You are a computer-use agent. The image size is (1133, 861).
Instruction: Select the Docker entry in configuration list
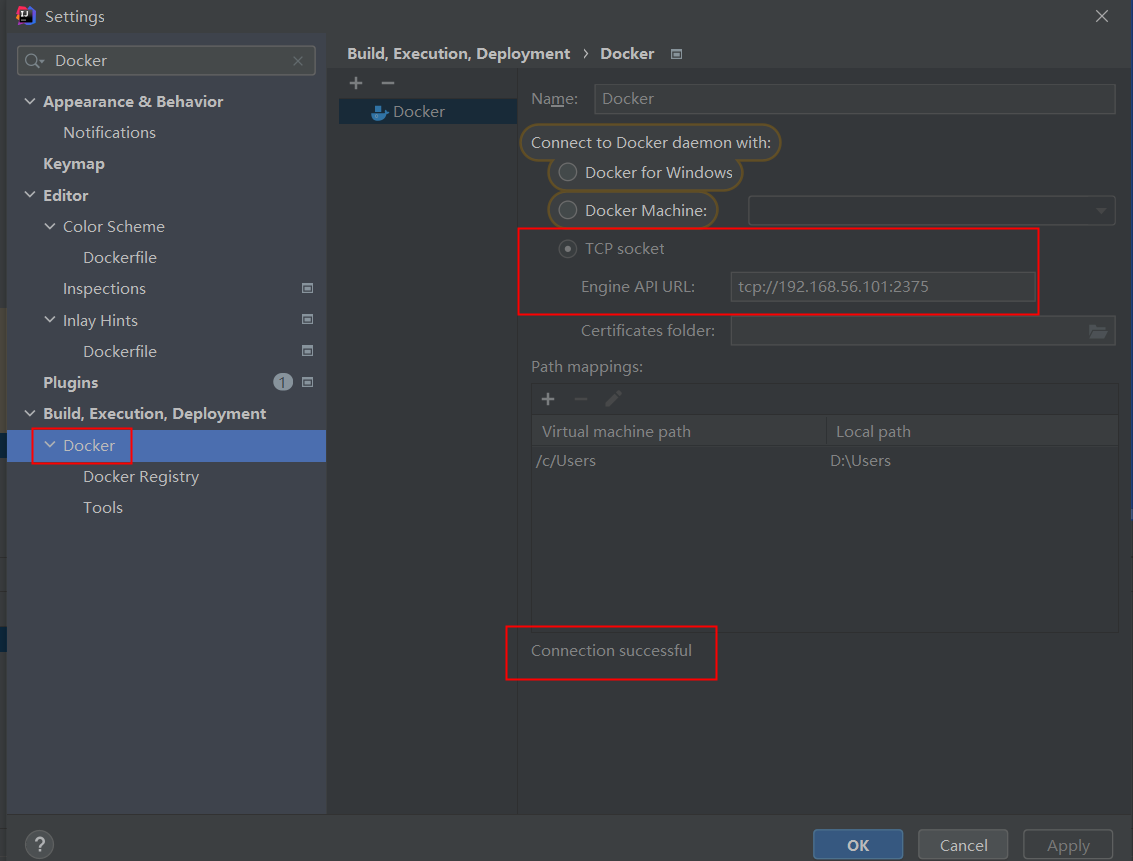428,112
